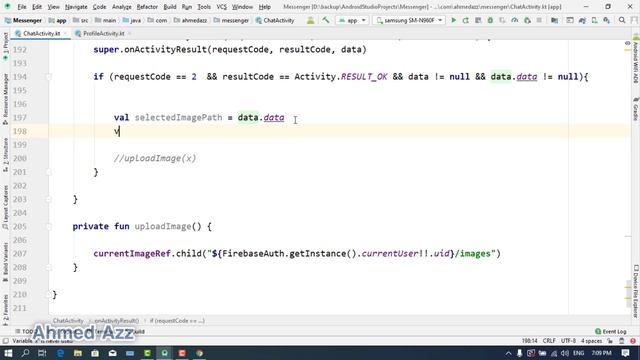
Task: Click the lock read-only icon in status bar
Action: (610, 341)
